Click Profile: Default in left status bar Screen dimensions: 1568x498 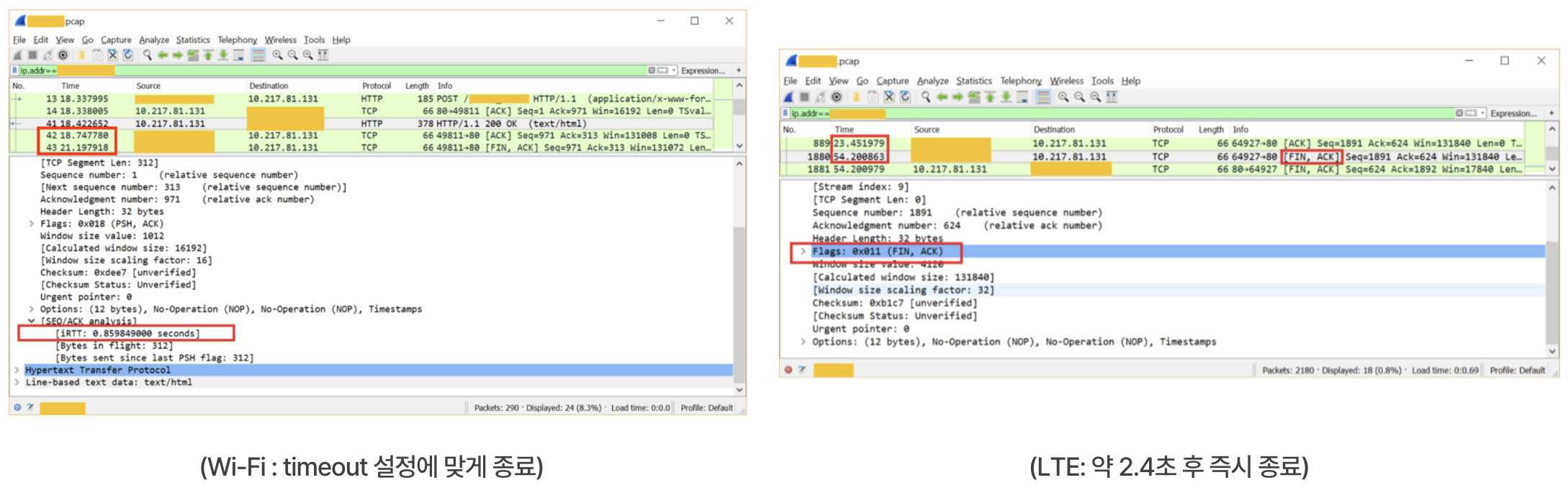click(707, 407)
